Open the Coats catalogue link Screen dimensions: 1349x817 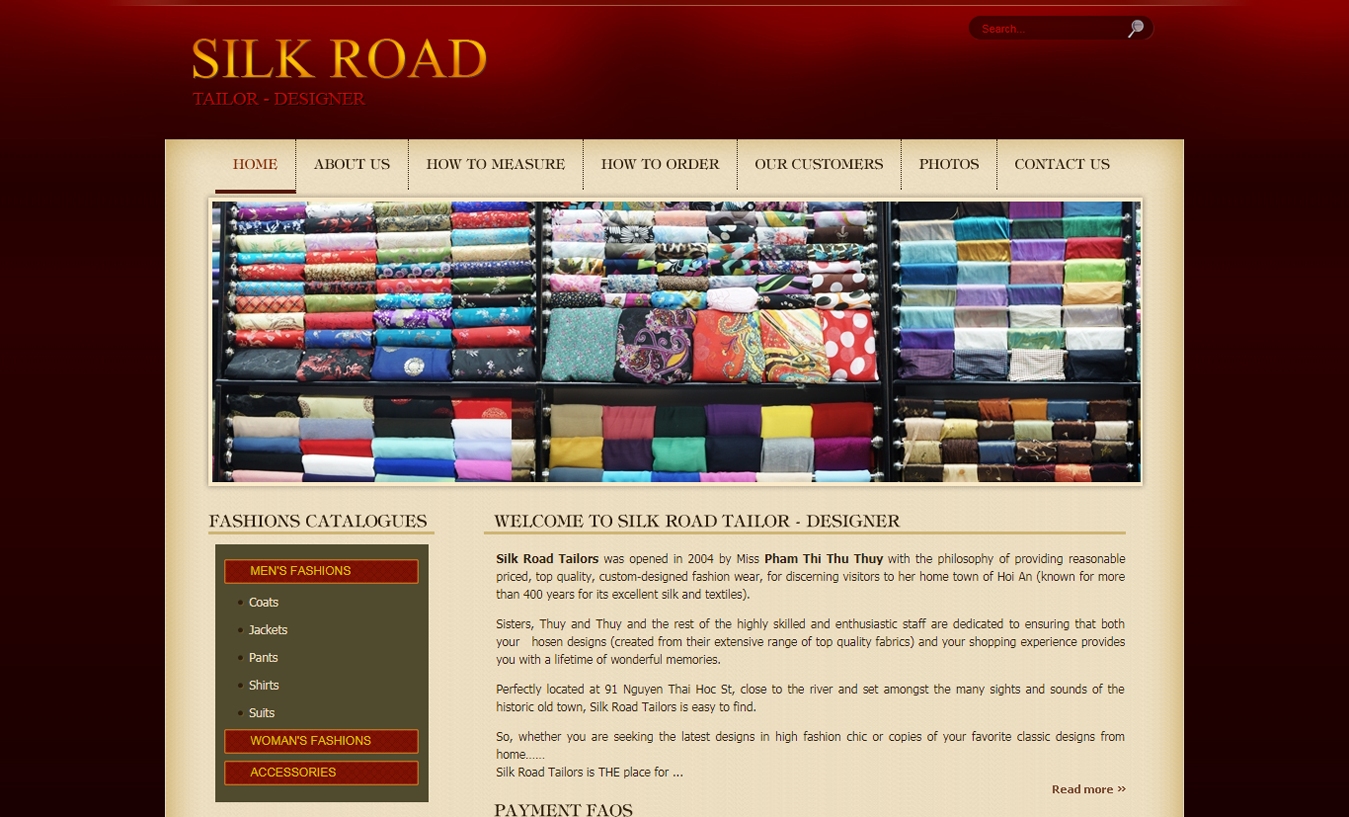(264, 603)
